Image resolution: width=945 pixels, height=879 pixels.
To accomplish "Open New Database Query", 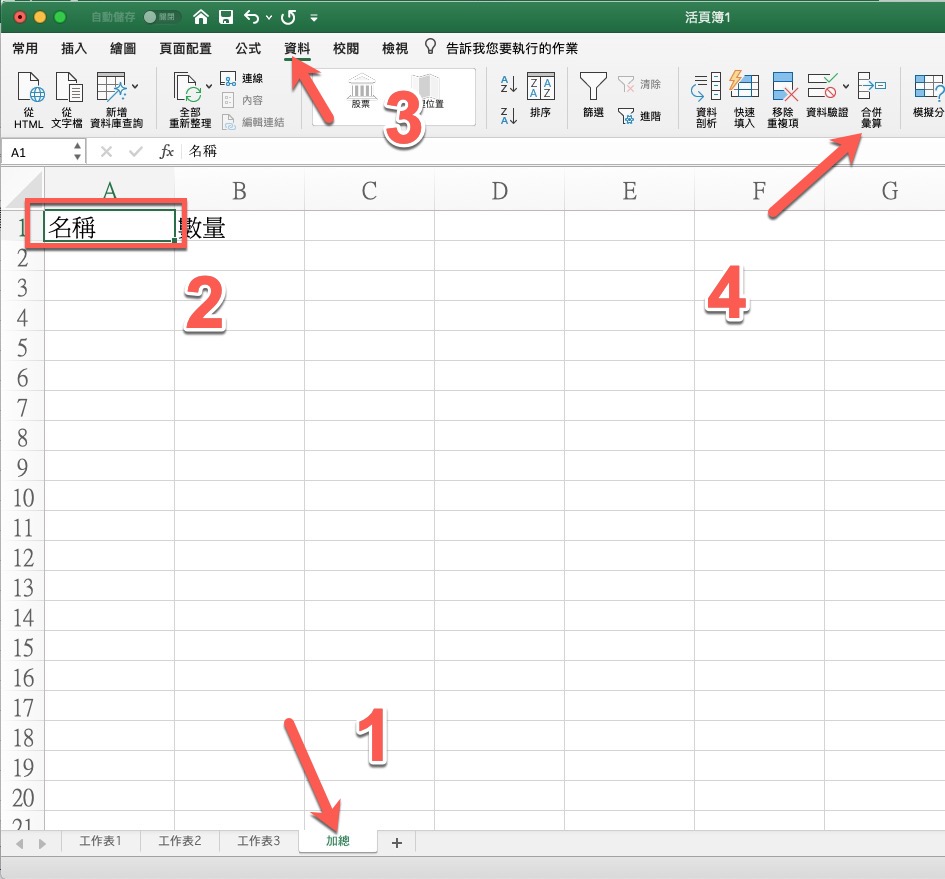I will (x=115, y=100).
